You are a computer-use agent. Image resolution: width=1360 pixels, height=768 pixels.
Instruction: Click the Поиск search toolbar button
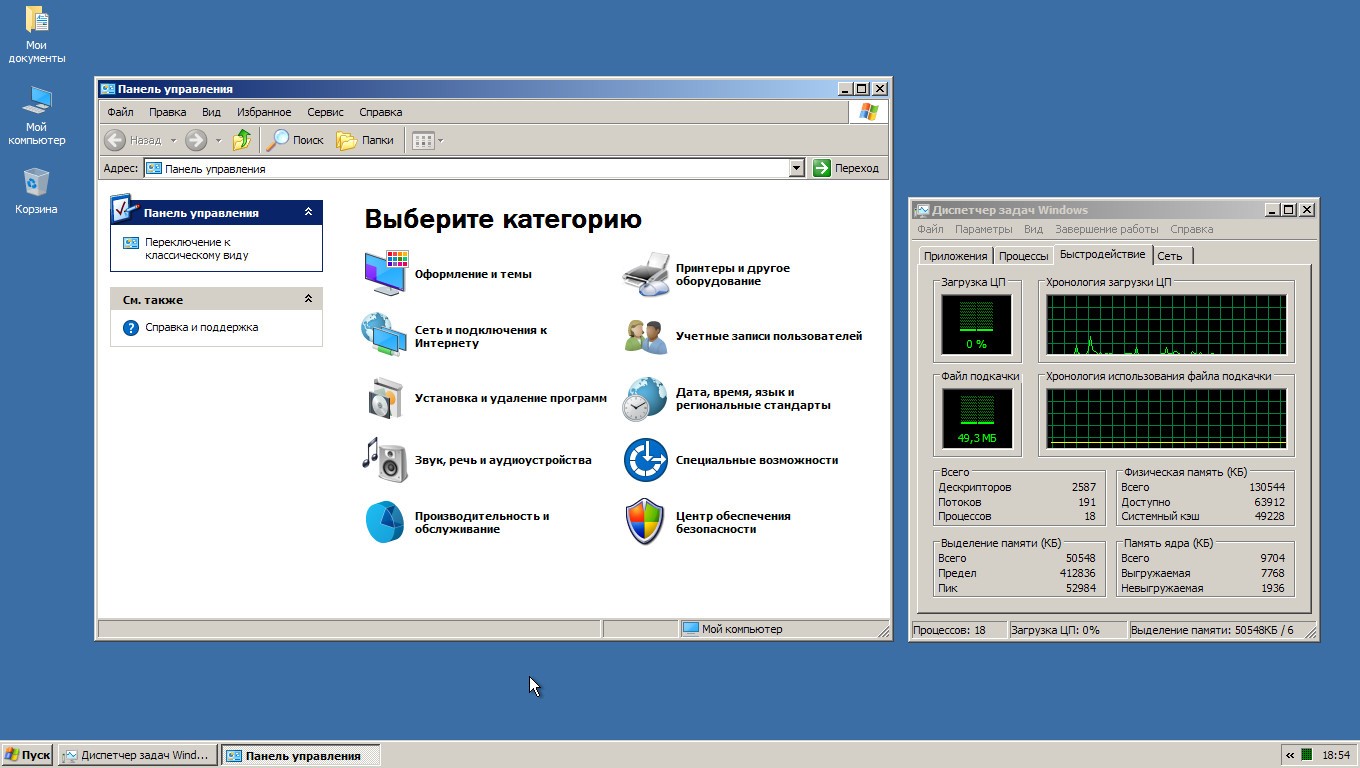(296, 140)
